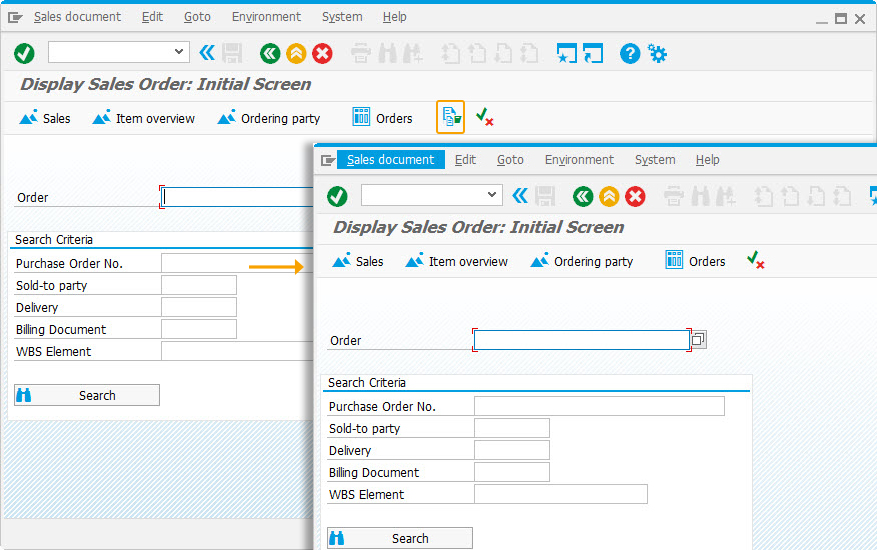
Task: Click Orders button in front window
Action: pyautogui.click(x=695, y=261)
